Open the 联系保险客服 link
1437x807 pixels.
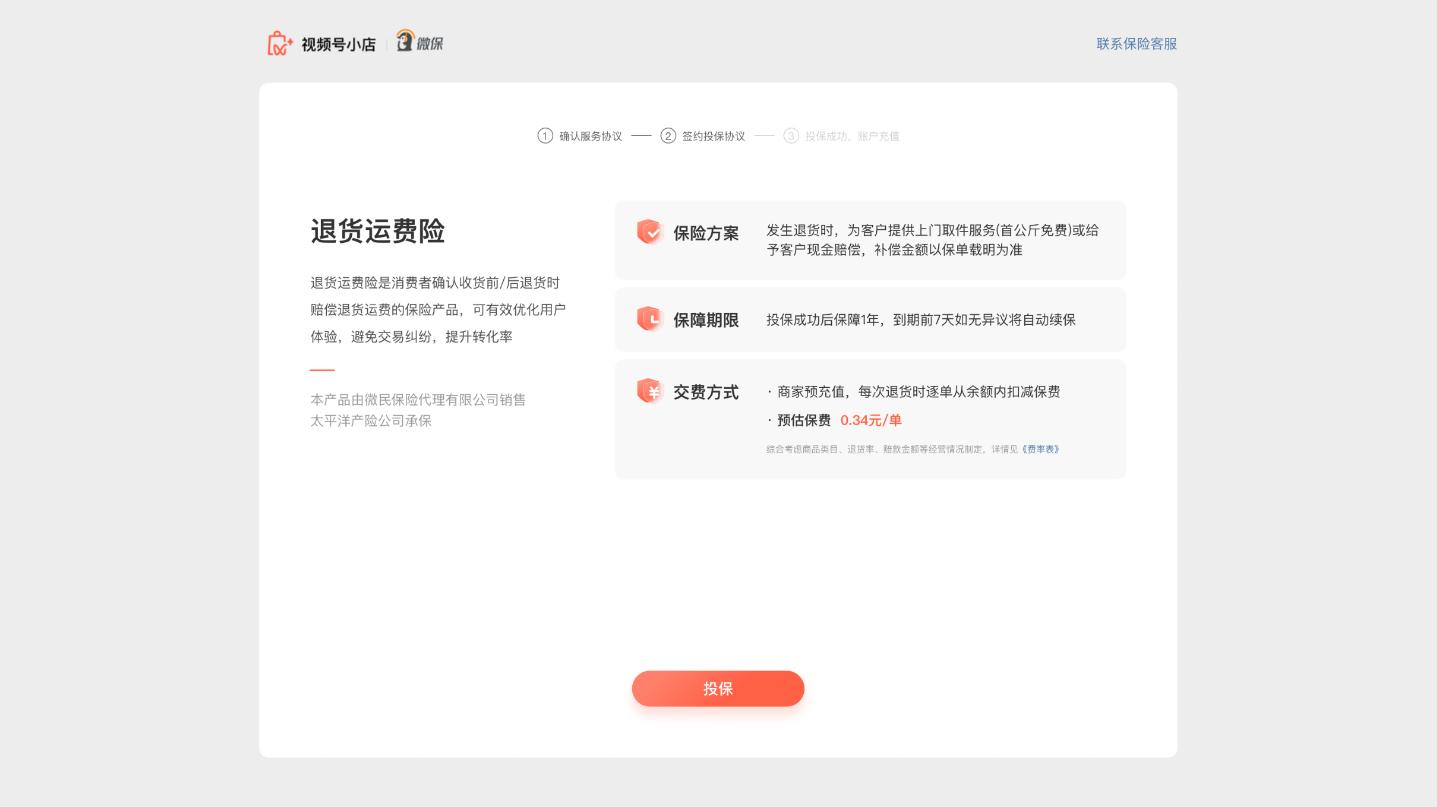tap(1136, 44)
